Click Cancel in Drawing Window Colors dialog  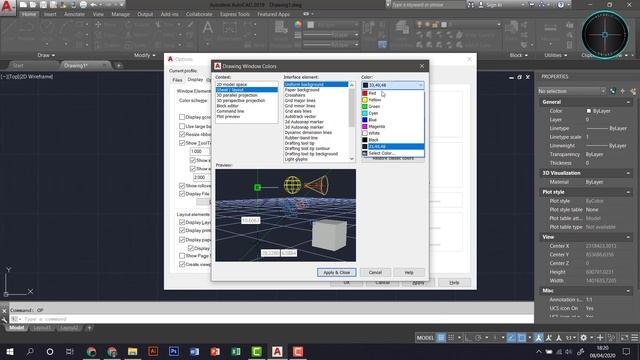point(375,272)
